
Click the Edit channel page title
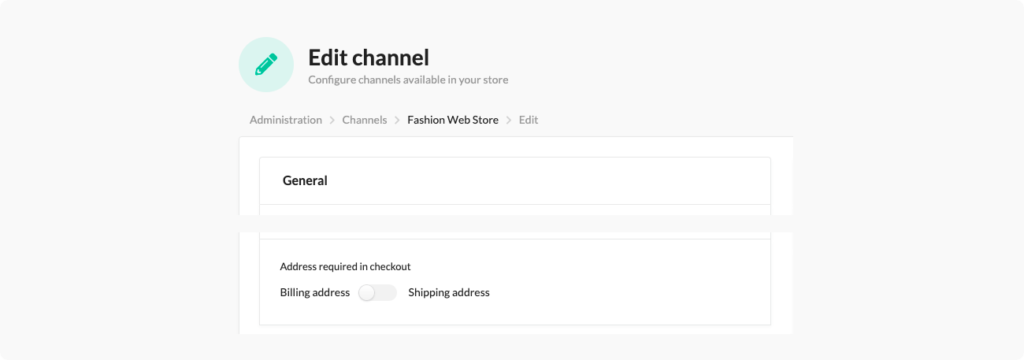368,57
